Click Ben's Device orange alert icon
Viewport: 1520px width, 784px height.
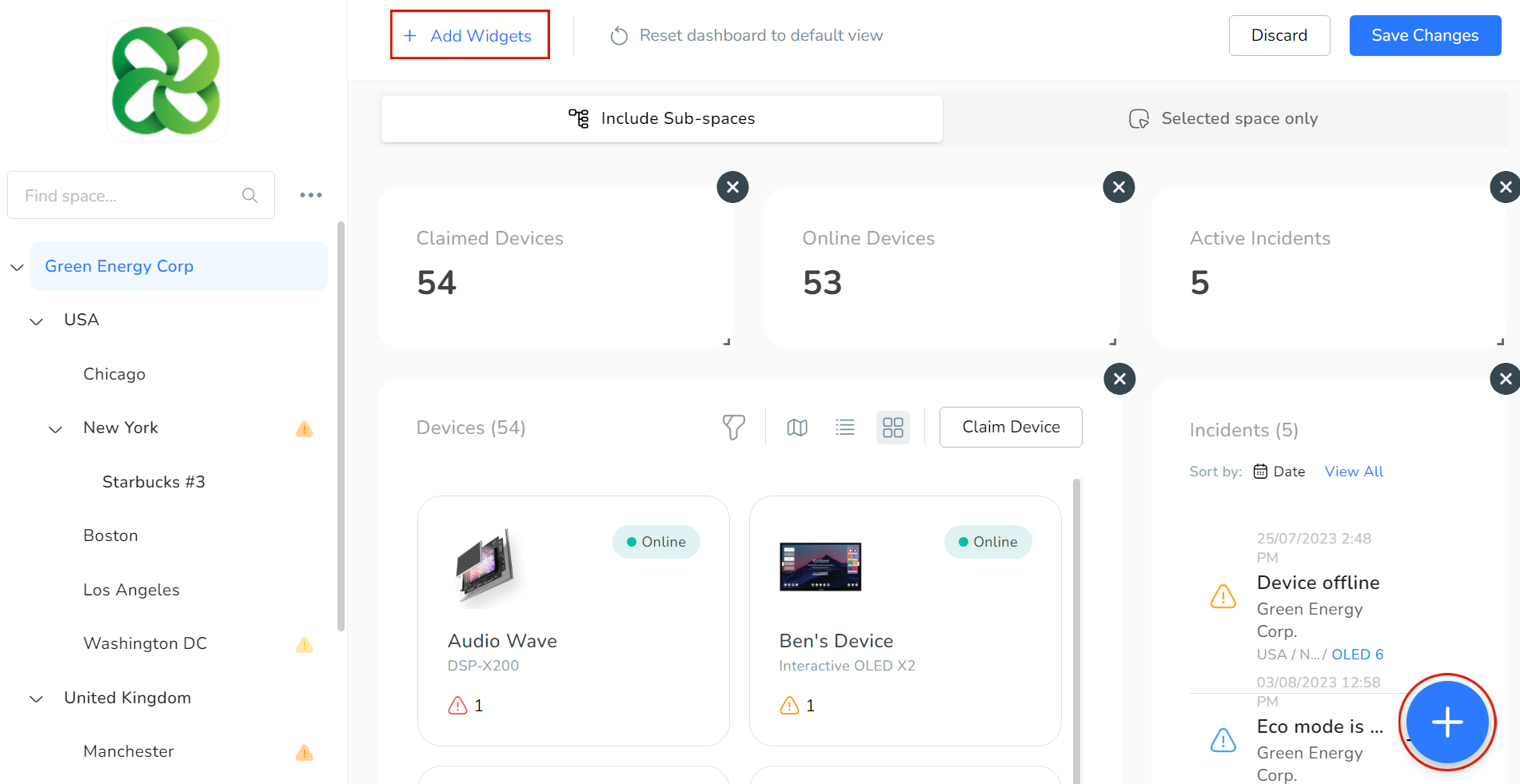click(x=789, y=706)
